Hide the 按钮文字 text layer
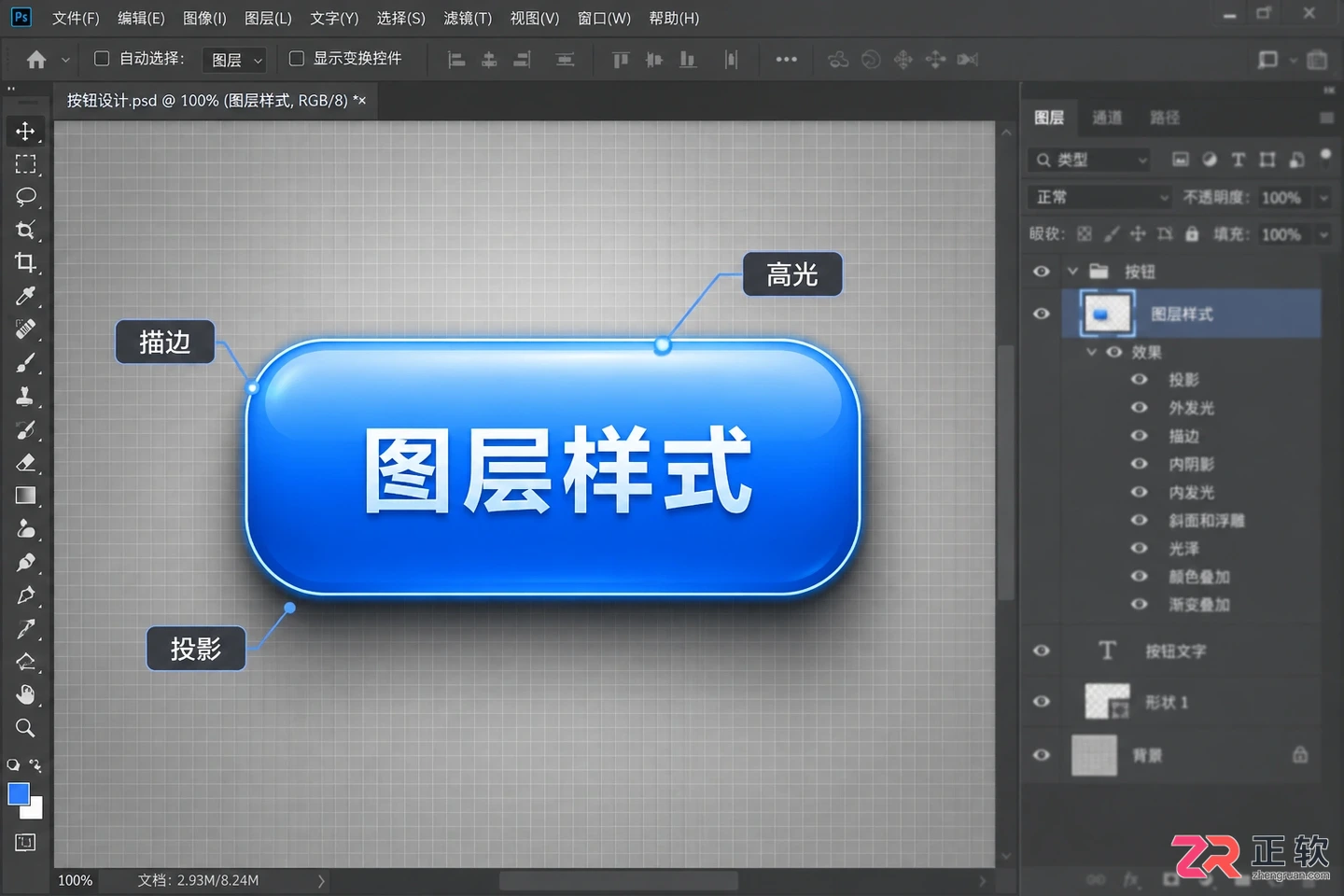This screenshot has height=896, width=1344. [1042, 651]
